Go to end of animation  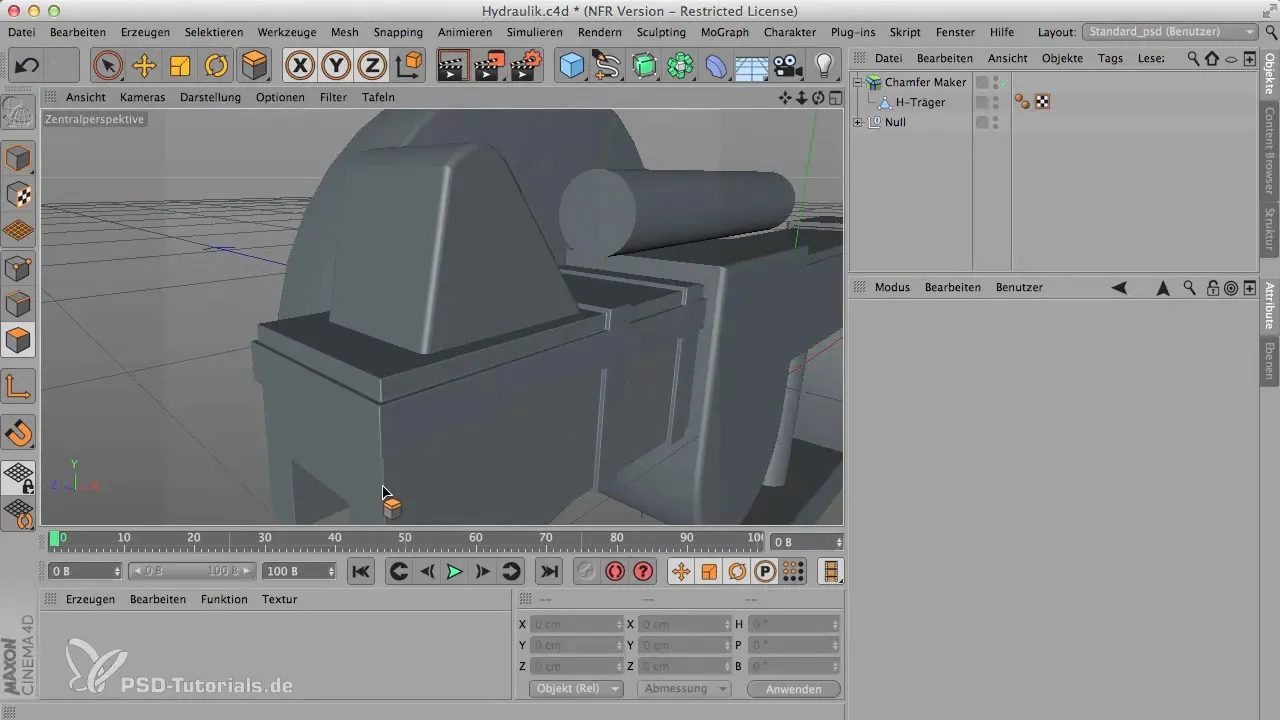[x=548, y=571]
